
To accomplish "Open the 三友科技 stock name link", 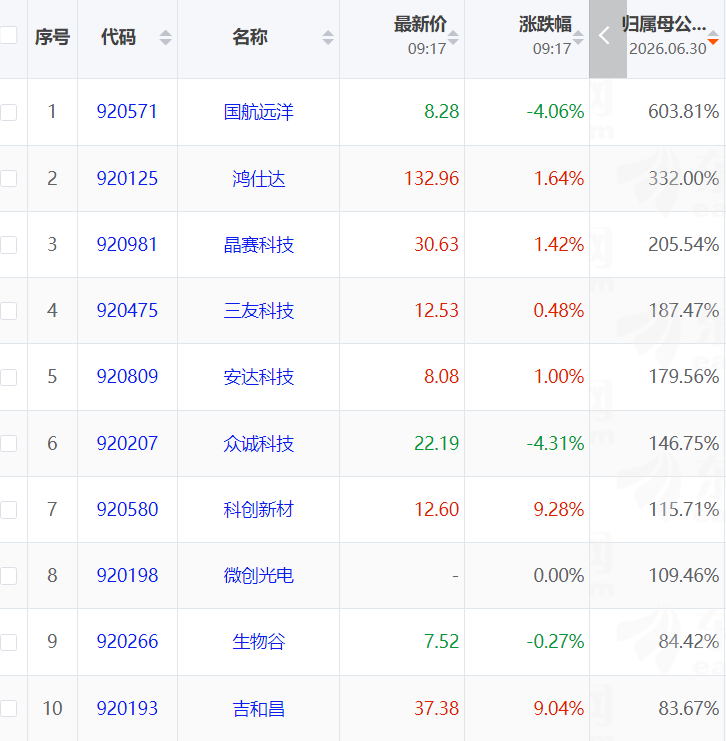I will (x=259, y=311).
